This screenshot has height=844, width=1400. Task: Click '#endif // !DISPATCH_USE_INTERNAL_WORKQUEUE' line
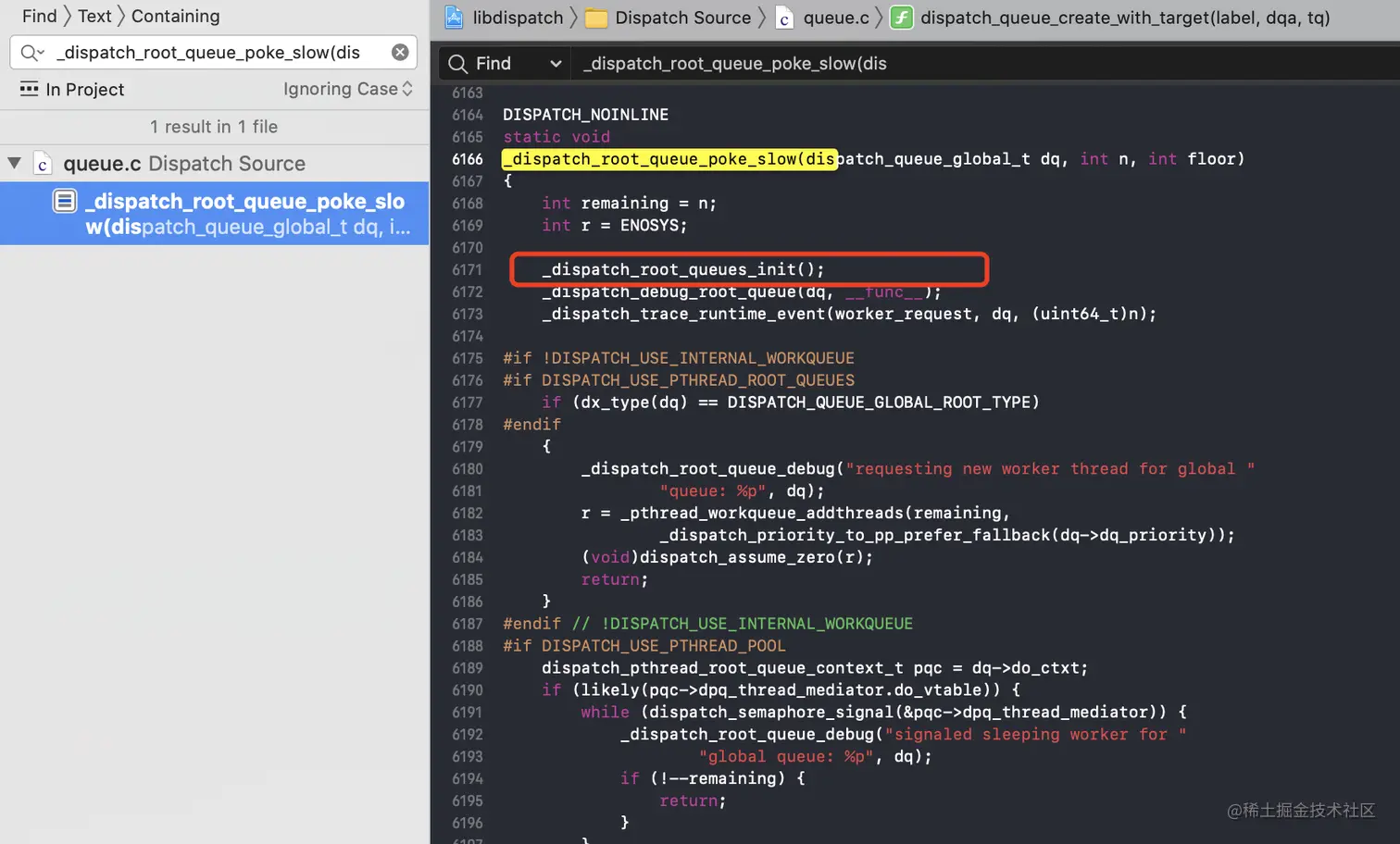pos(707,624)
